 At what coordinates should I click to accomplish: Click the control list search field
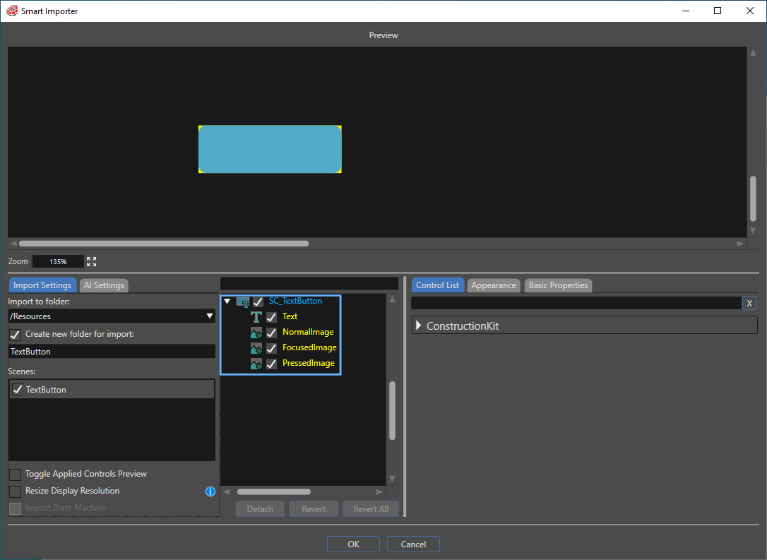[576, 303]
